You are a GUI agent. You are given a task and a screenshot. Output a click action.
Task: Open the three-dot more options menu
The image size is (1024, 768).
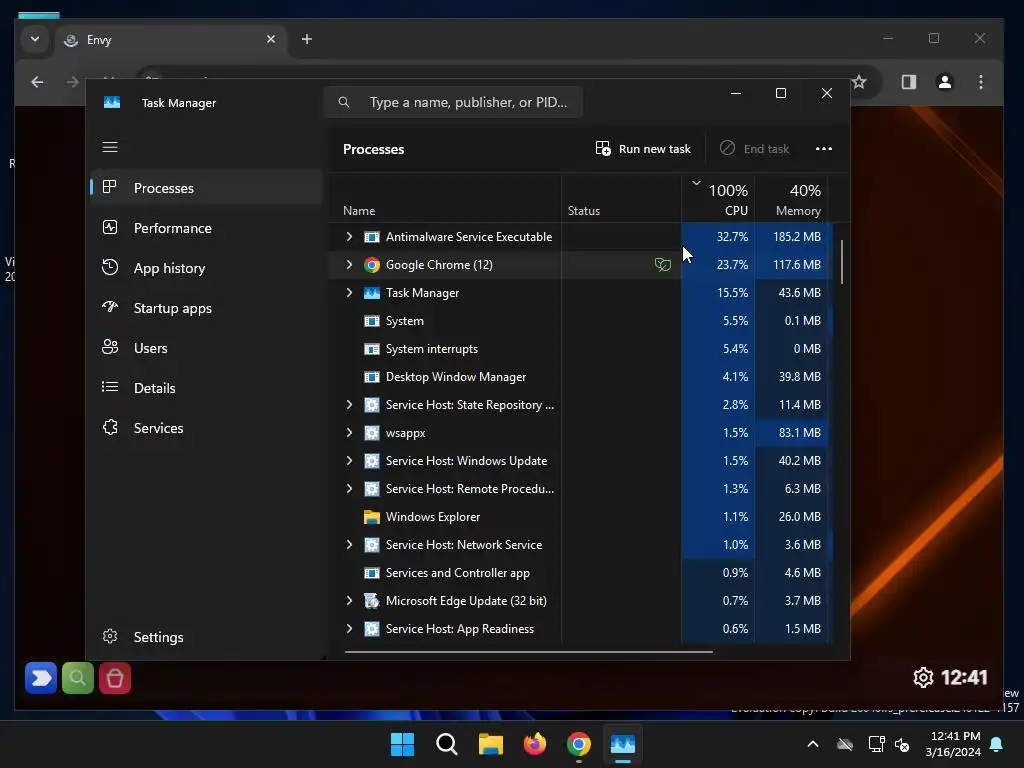[x=824, y=149]
